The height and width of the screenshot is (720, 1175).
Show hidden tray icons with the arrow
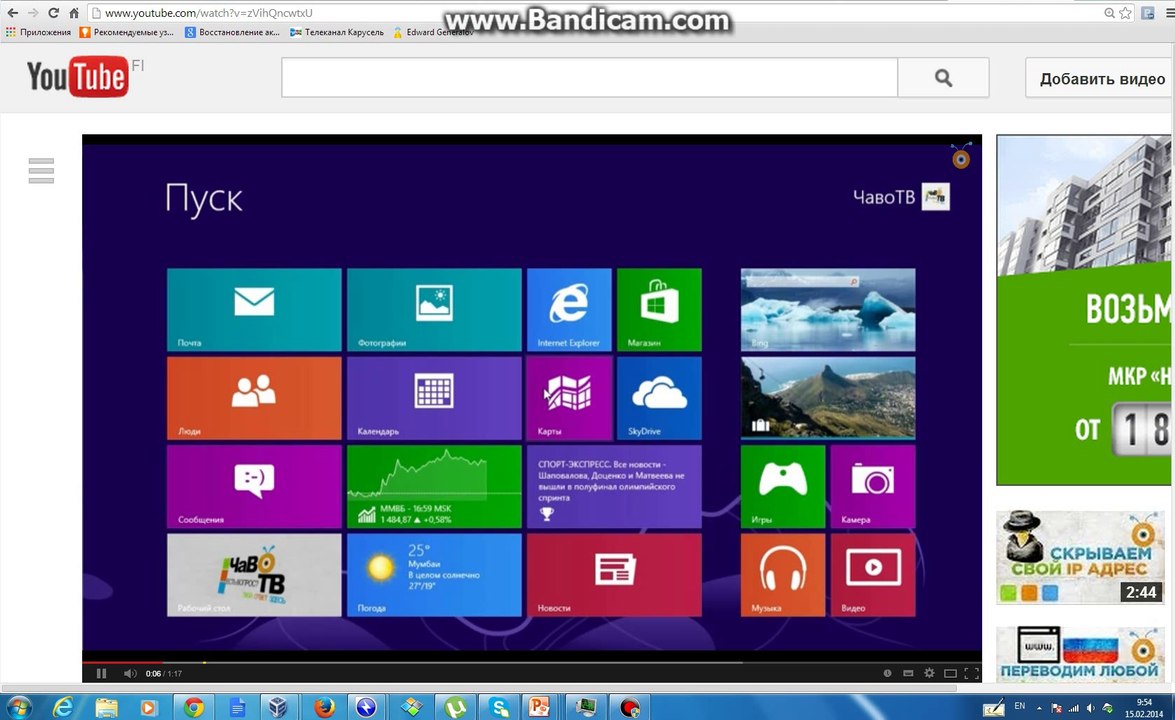(1039, 707)
